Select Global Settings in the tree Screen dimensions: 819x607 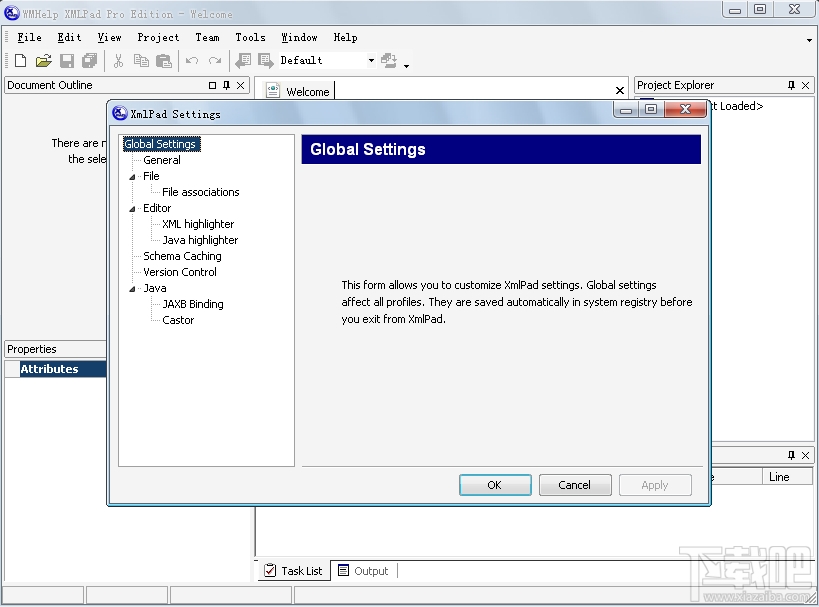(x=161, y=144)
